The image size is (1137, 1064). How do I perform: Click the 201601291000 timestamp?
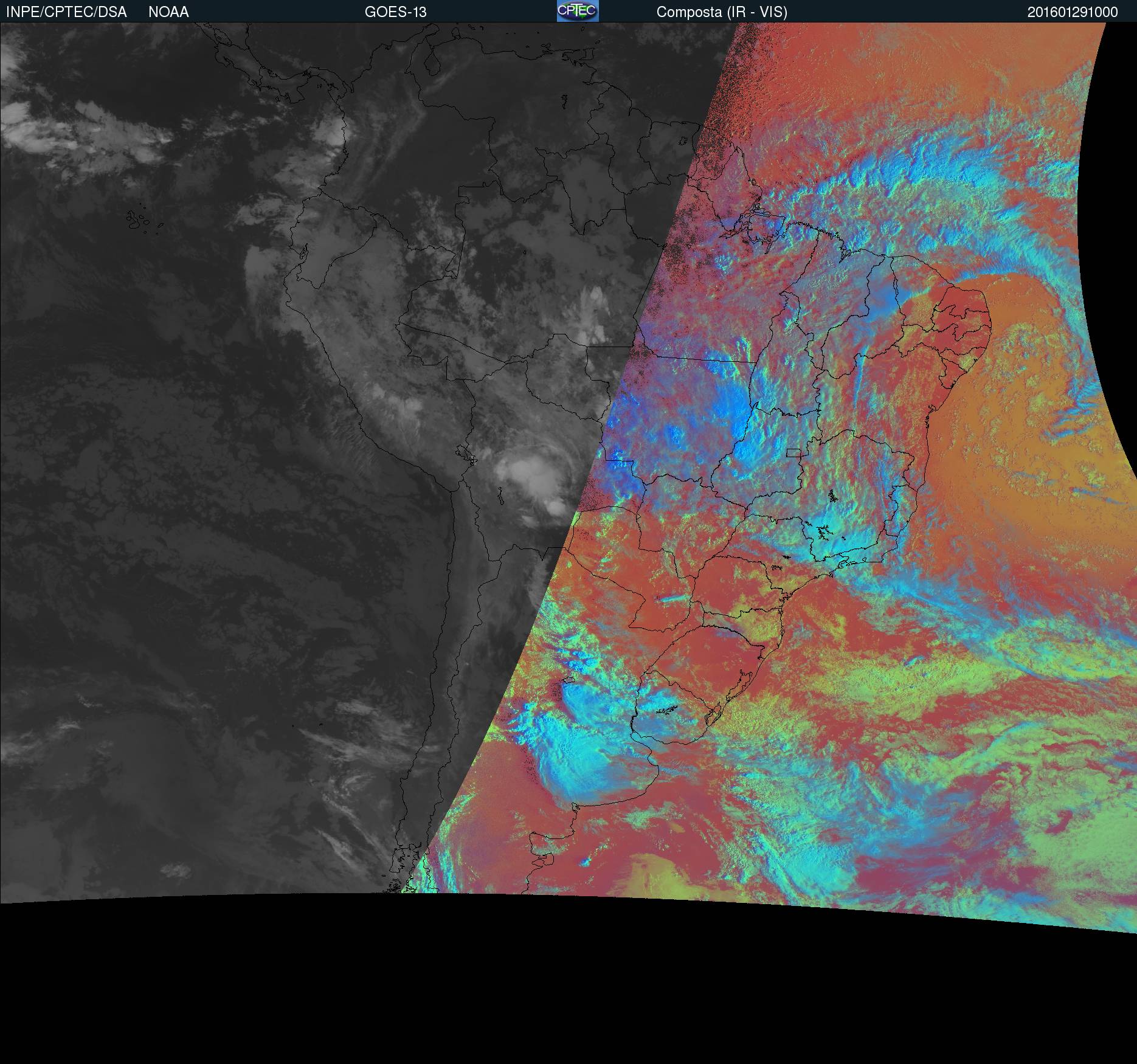1073,12
